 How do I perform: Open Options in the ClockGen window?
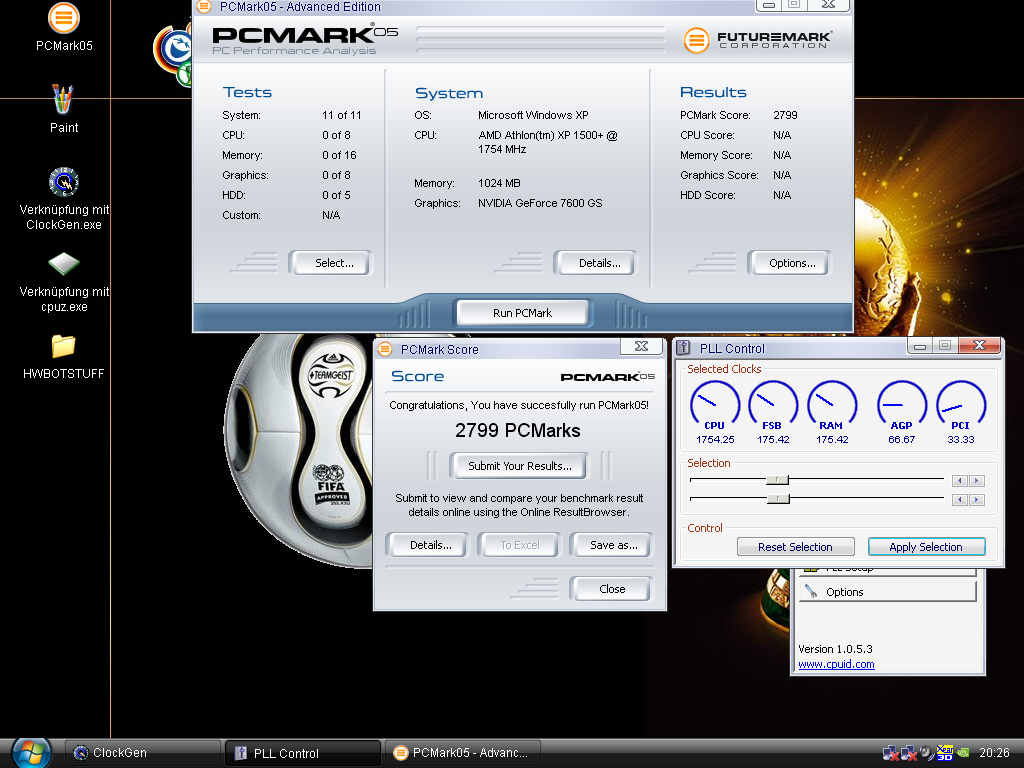[x=888, y=592]
